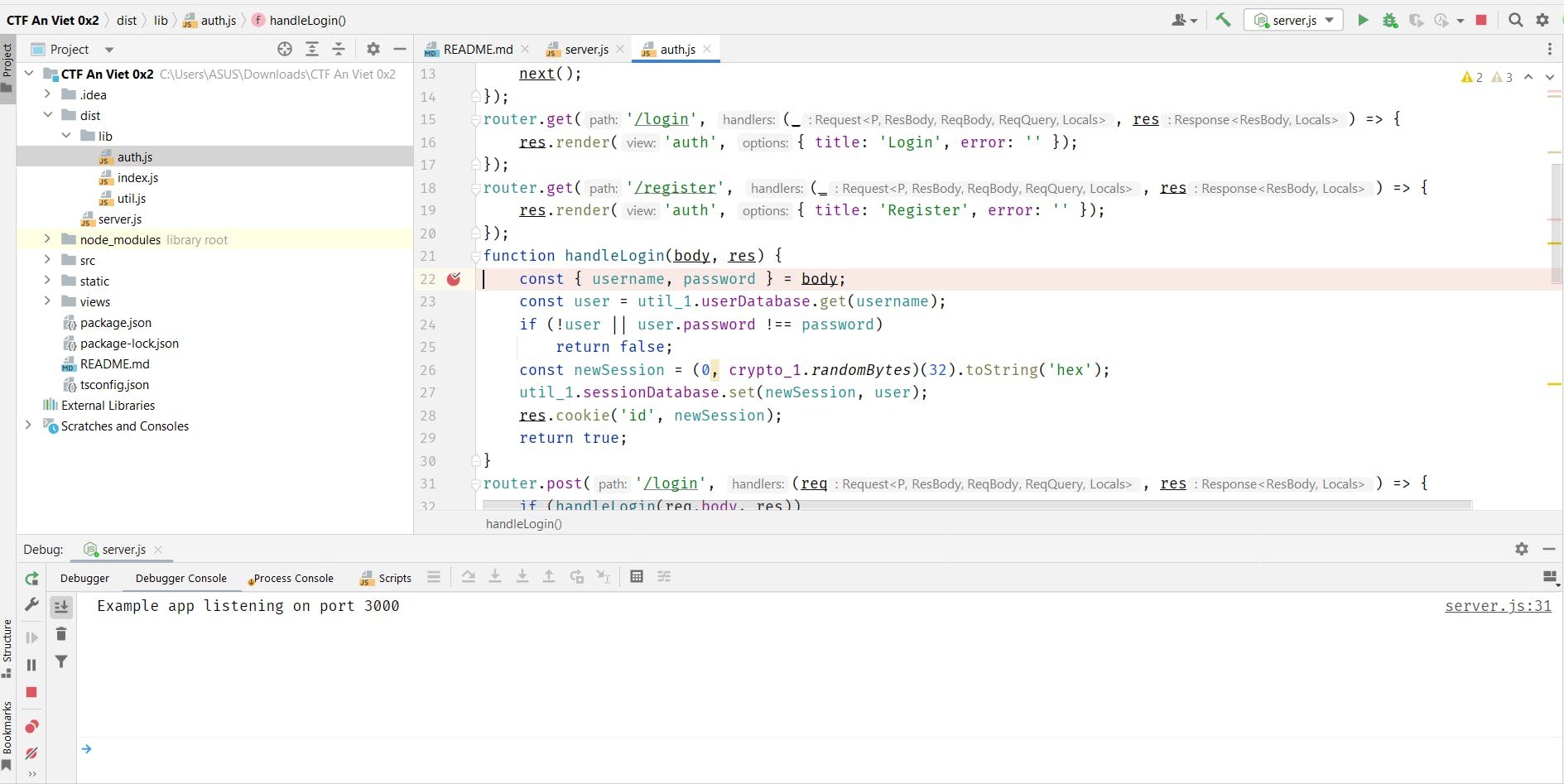1564x784 pixels.
Task: Open debug configuration wrench icon
Action: click(x=31, y=604)
